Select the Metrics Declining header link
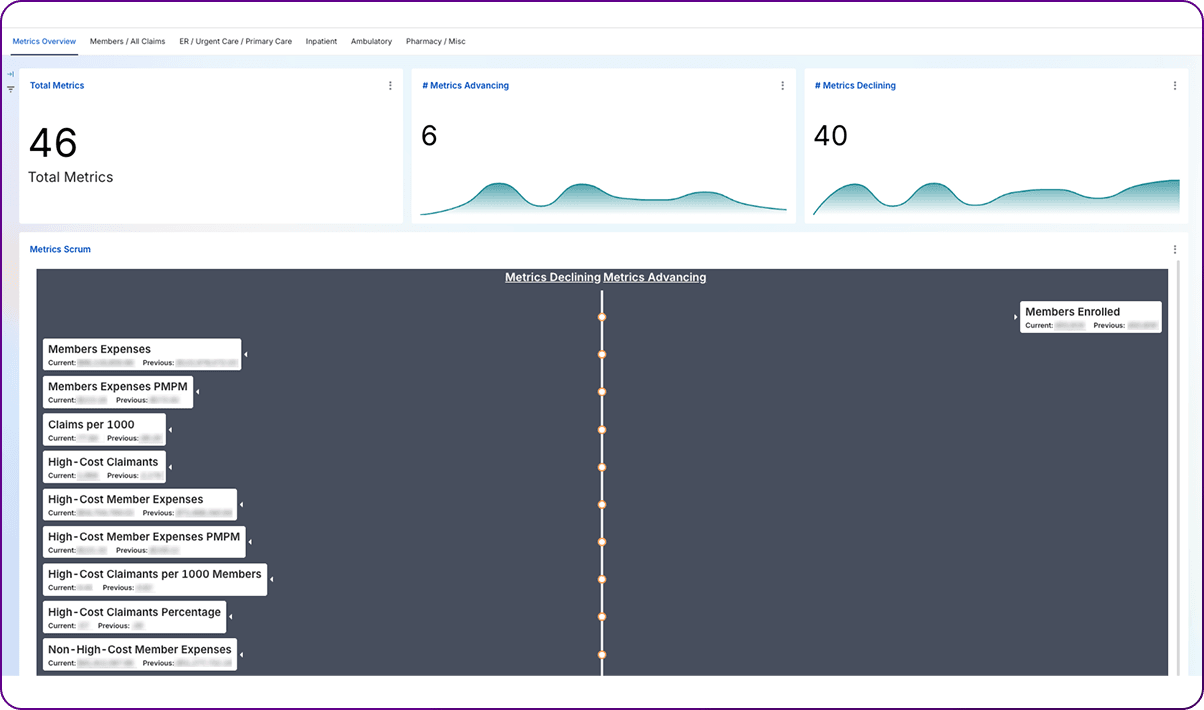This screenshot has height=710, width=1204. coord(553,277)
